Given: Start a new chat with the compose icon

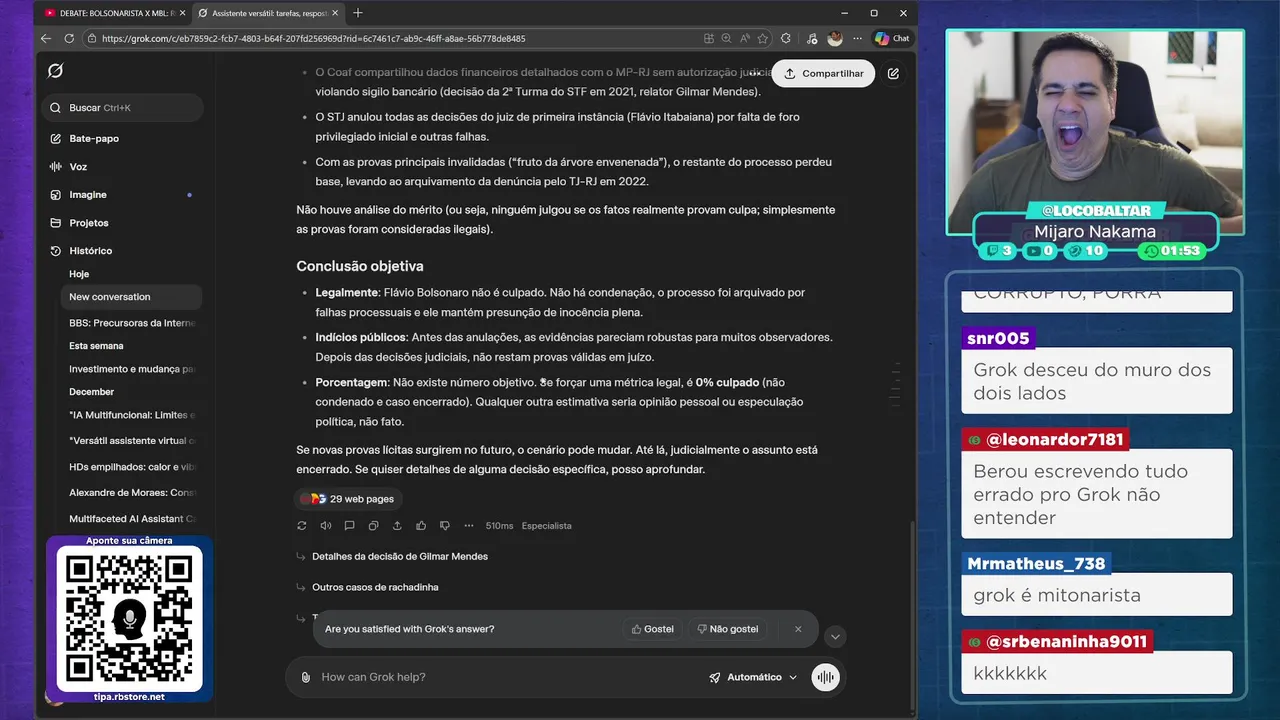Looking at the screenshot, I should point(893,74).
